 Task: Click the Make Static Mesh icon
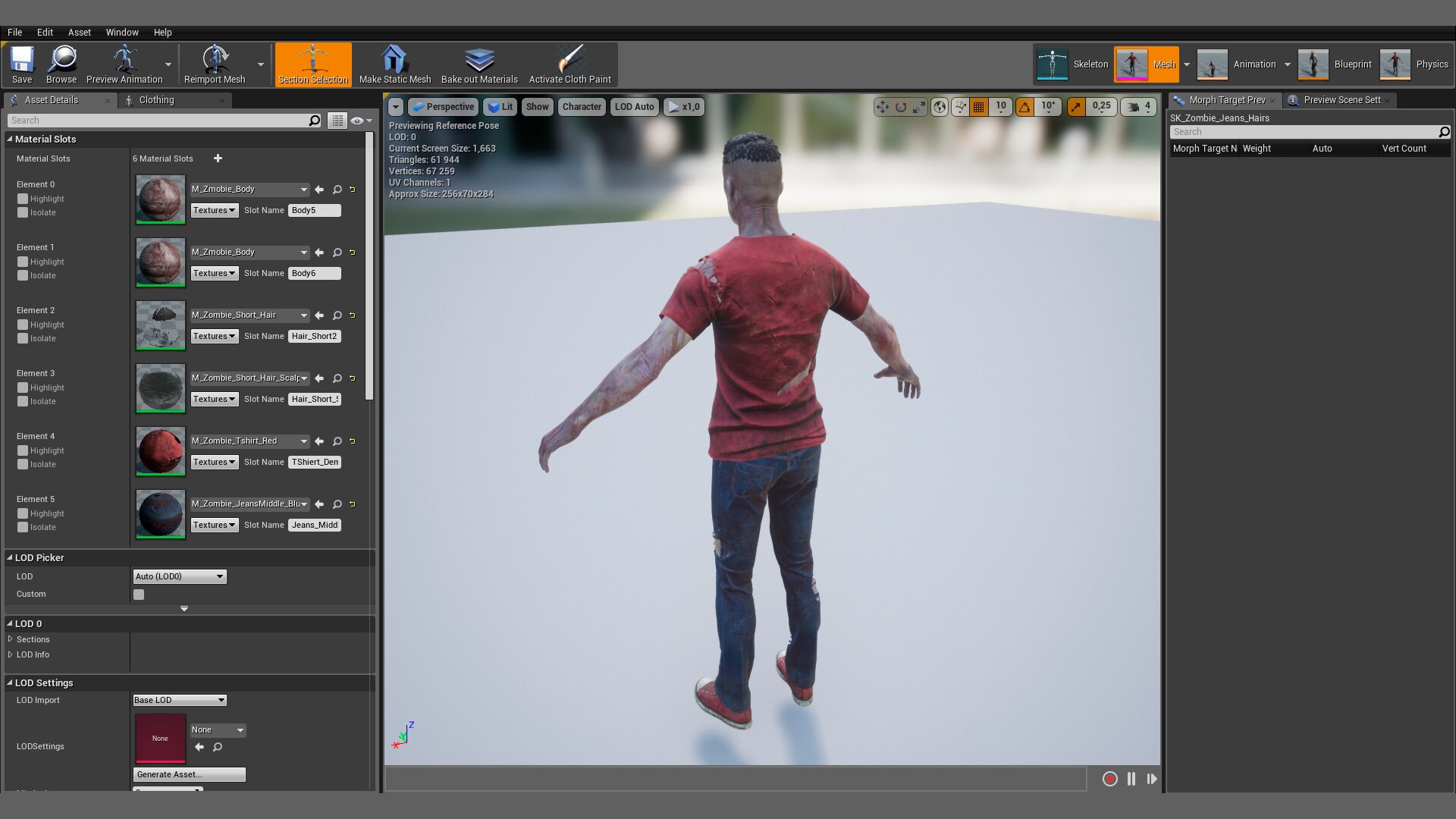coord(394,60)
